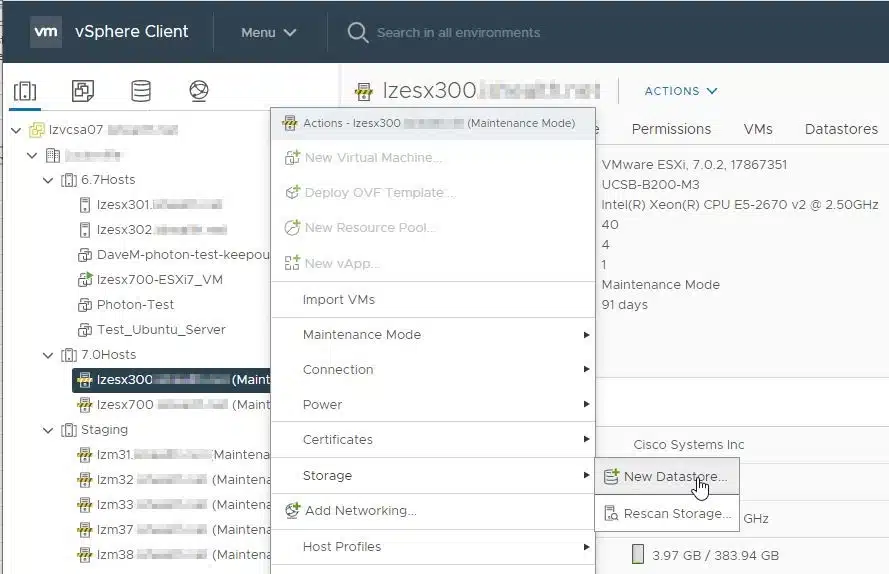Click the vm logo in header
889x574 pixels.
tap(46, 32)
